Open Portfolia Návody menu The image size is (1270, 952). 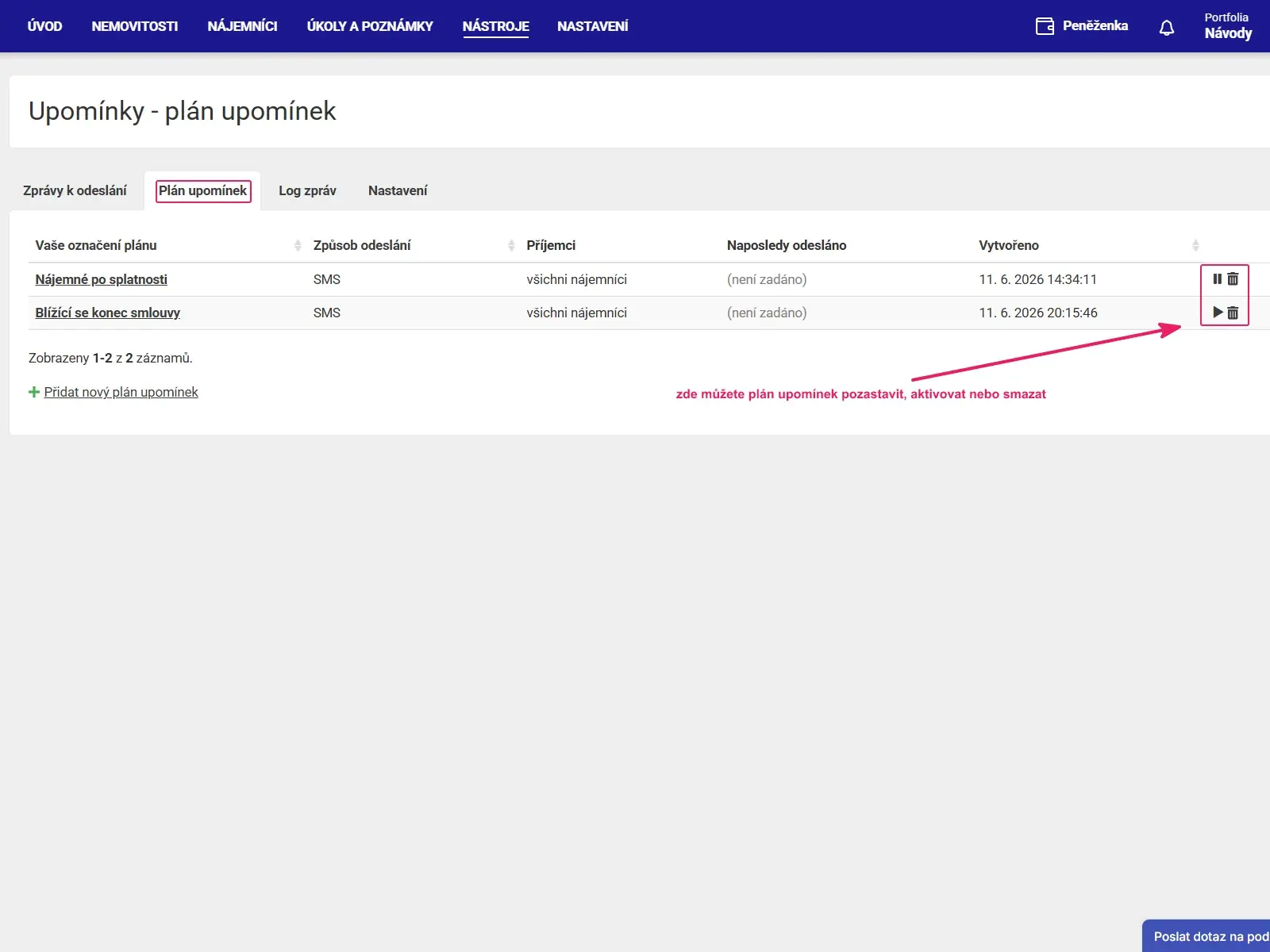[1228, 26]
